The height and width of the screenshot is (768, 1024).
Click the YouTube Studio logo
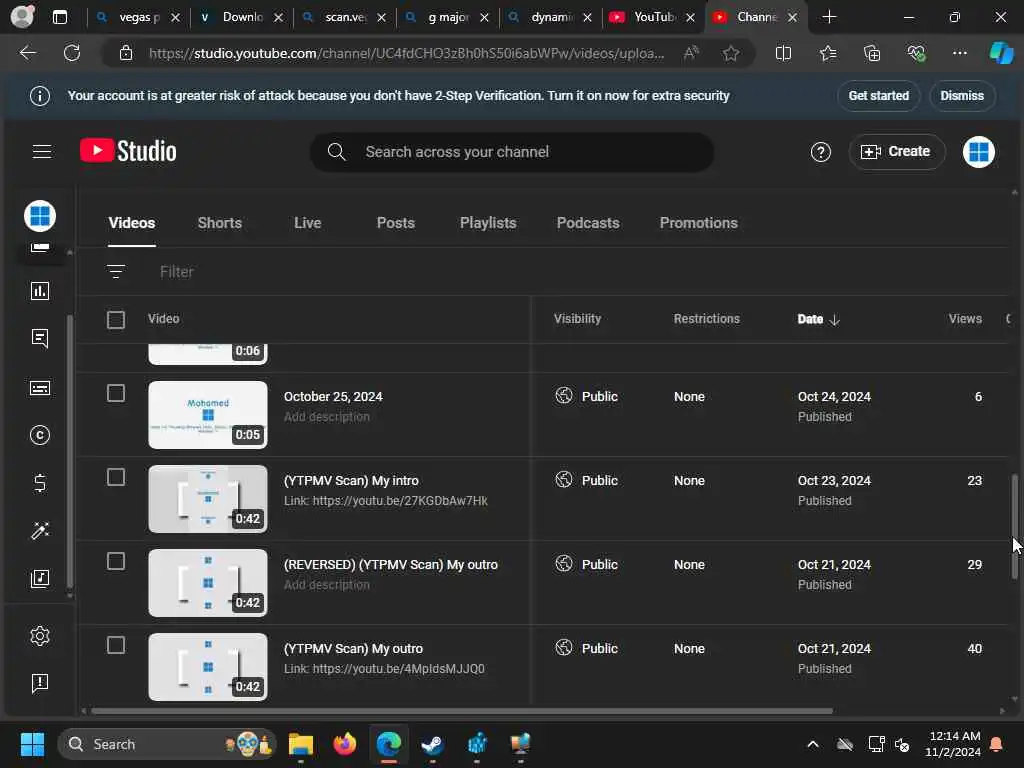click(x=128, y=151)
